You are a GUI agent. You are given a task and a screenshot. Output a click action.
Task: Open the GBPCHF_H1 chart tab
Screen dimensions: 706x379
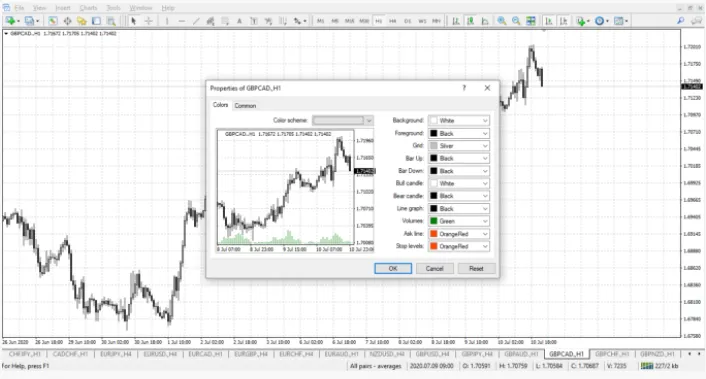tap(612, 354)
